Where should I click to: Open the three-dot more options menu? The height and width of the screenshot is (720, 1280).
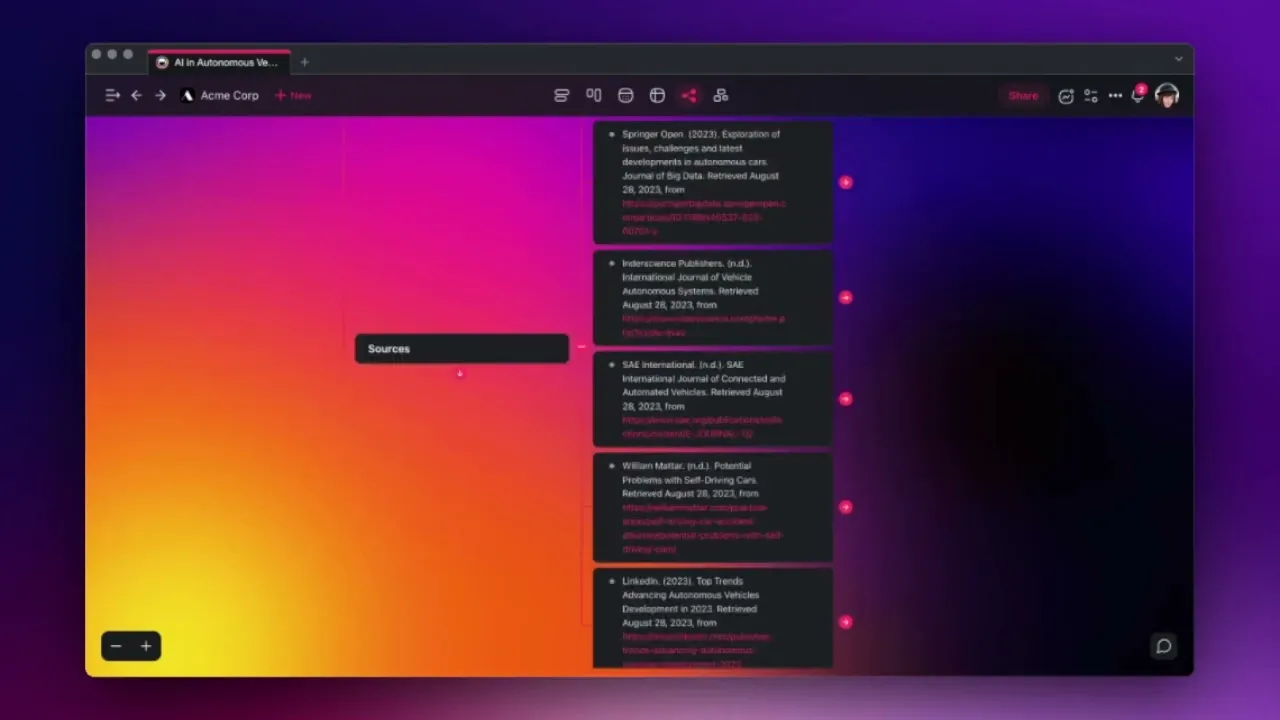click(x=1115, y=96)
